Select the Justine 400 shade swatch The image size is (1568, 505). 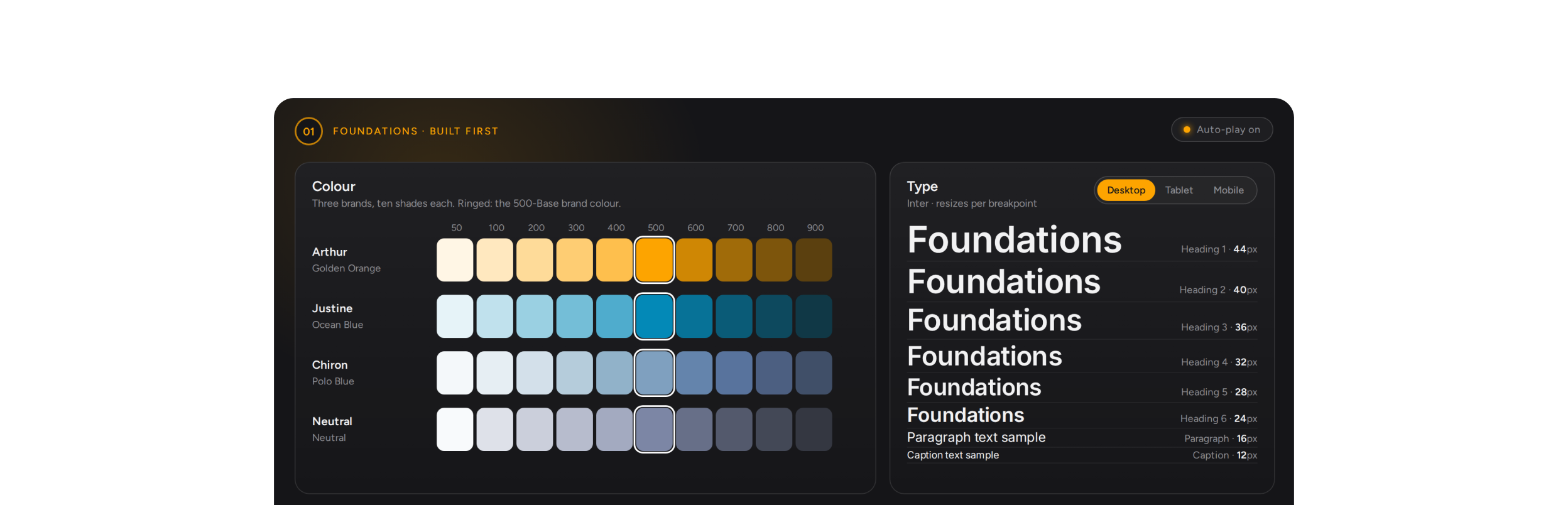tap(614, 317)
